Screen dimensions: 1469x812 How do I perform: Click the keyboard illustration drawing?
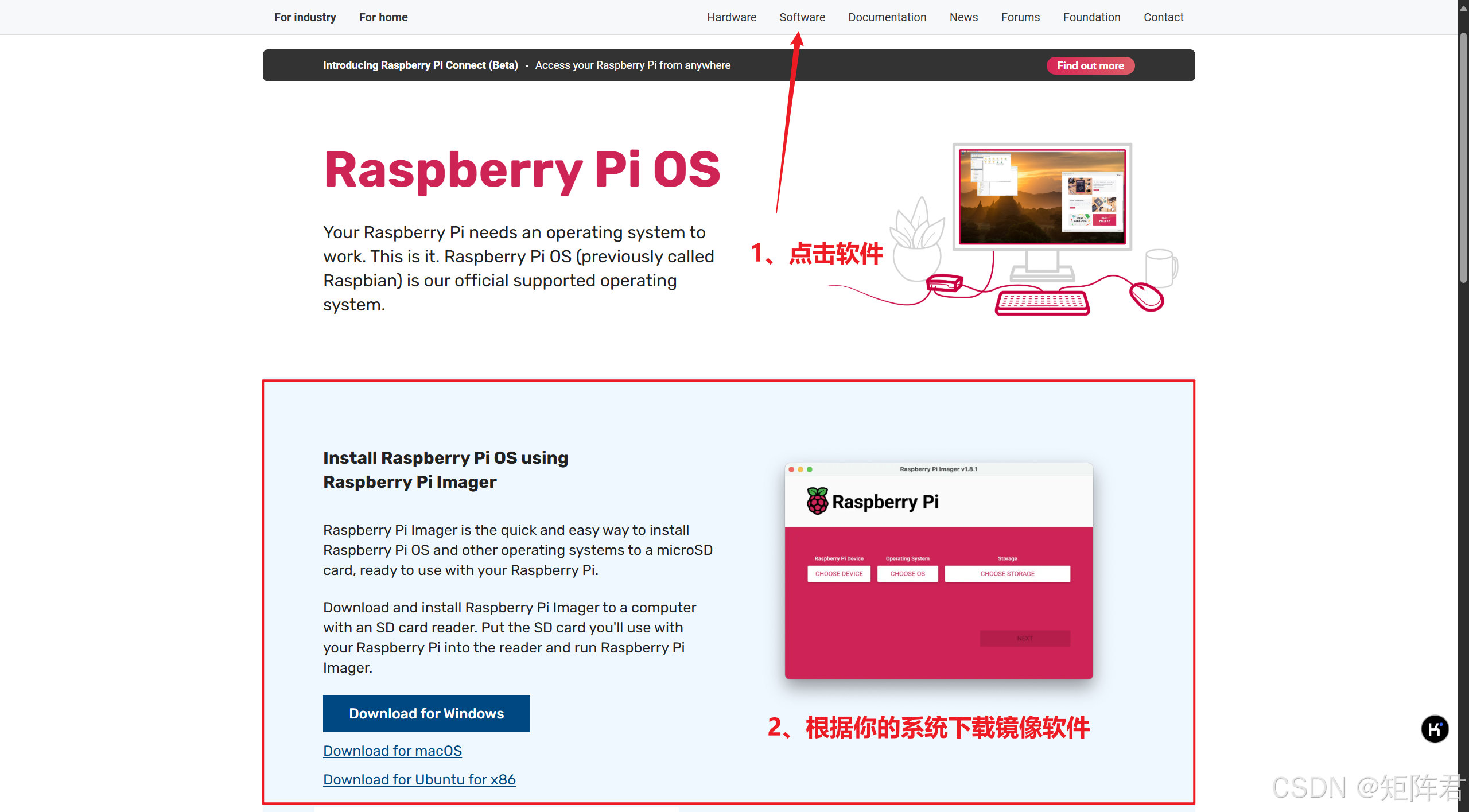1042,302
